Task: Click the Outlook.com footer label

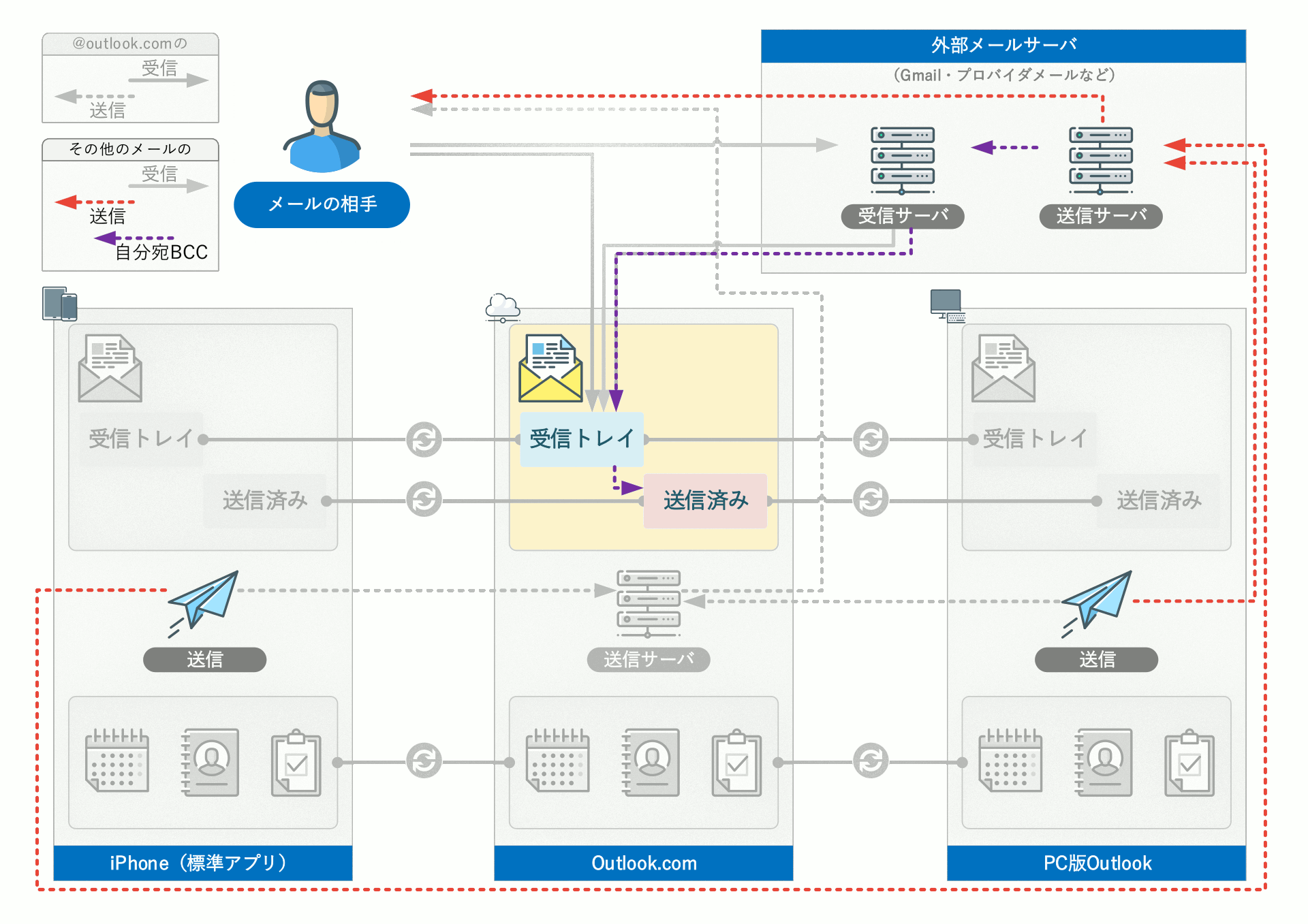Action: tap(644, 863)
